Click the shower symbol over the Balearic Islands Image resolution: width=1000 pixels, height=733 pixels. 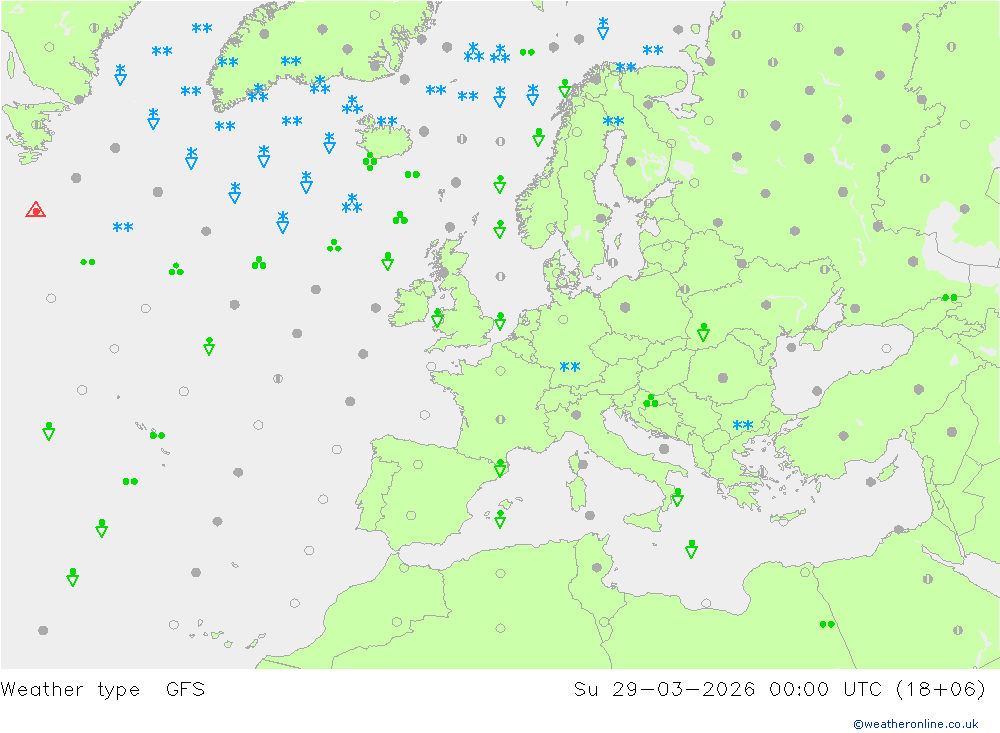[500, 519]
